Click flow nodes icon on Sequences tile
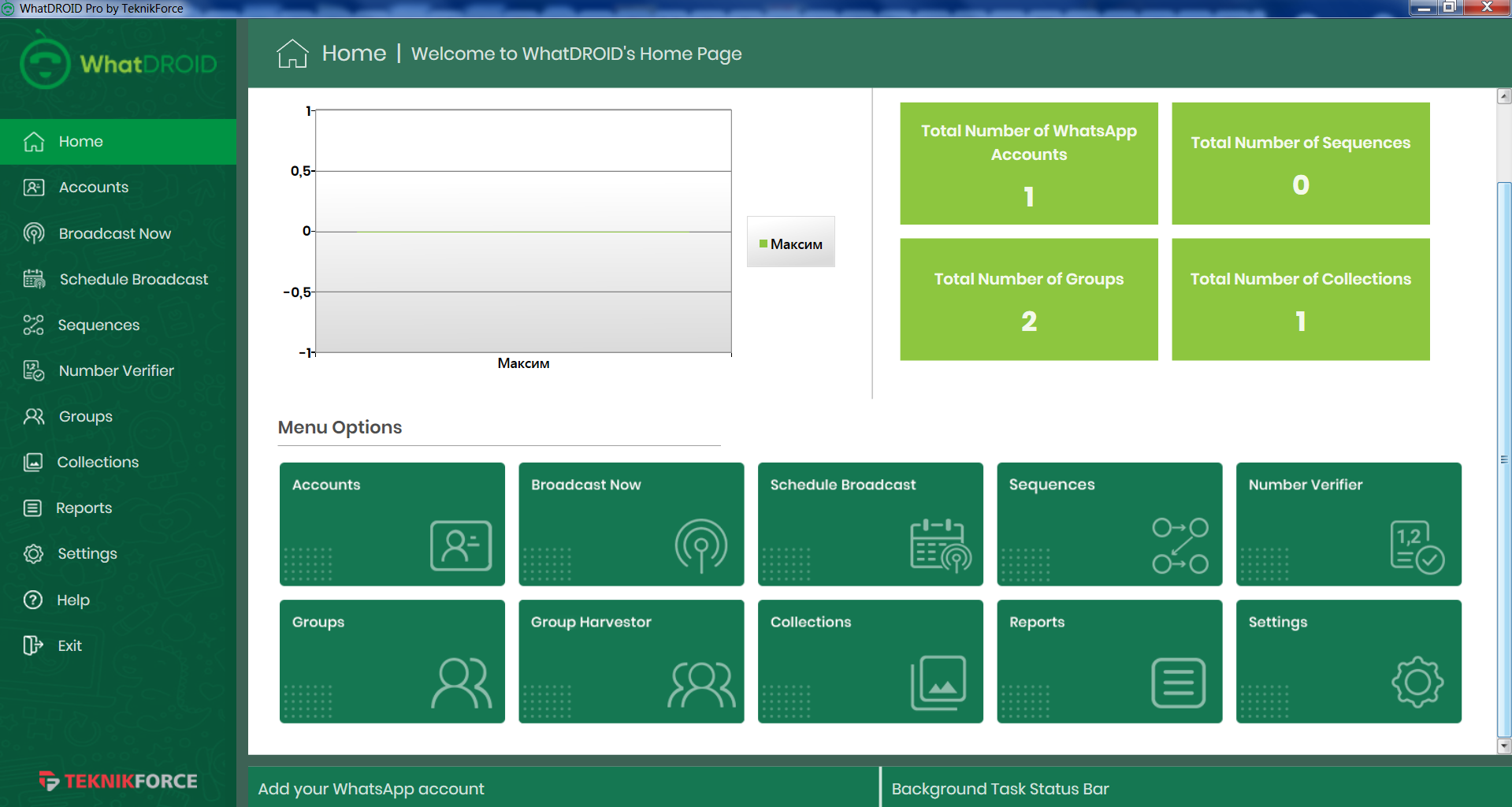The image size is (1512, 807). tap(1180, 545)
